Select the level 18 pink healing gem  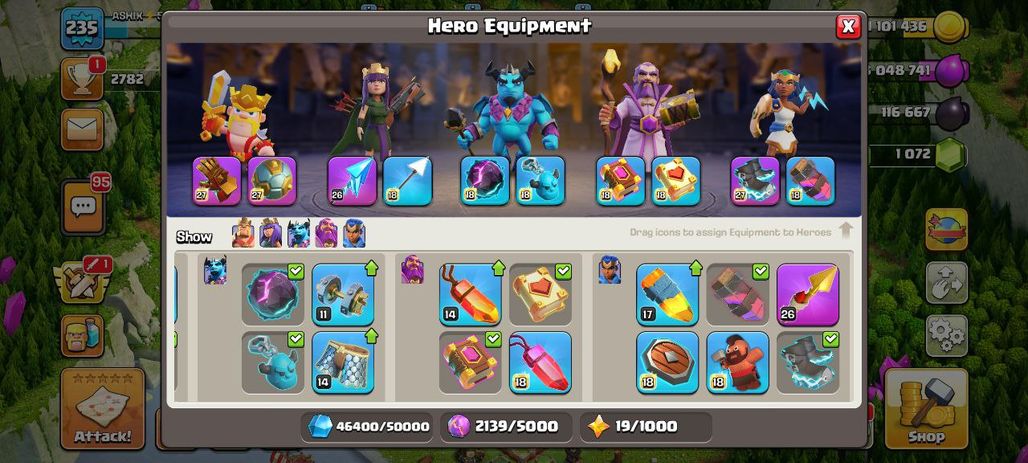pyautogui.click(x=540, y=362)
